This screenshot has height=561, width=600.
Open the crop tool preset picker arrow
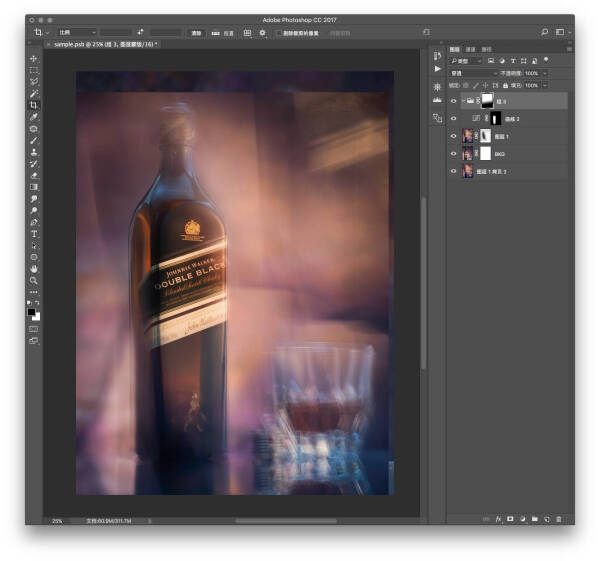tap(47, 33)
